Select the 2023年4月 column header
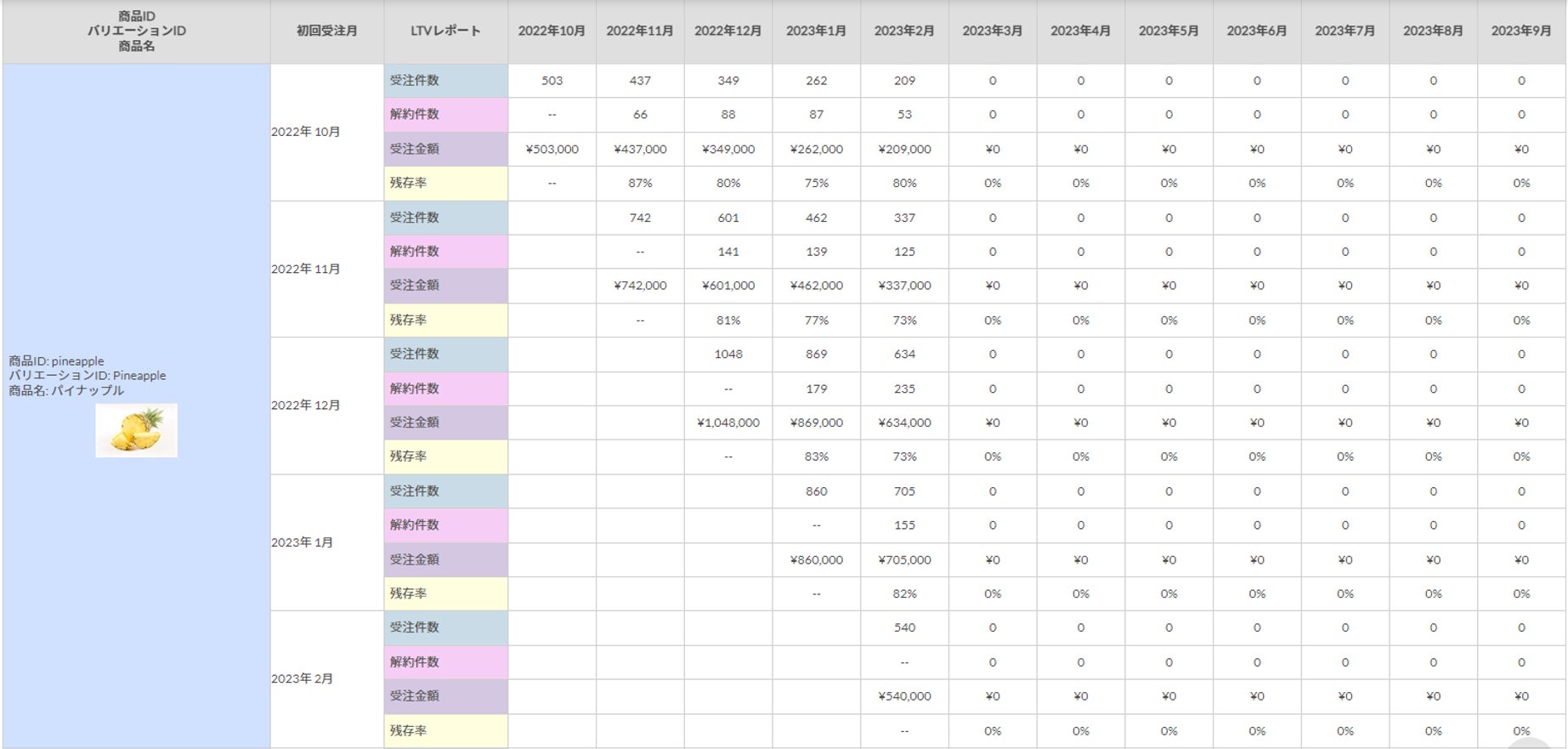This screenshot has height=749, width=1568. coord(1081,31)
